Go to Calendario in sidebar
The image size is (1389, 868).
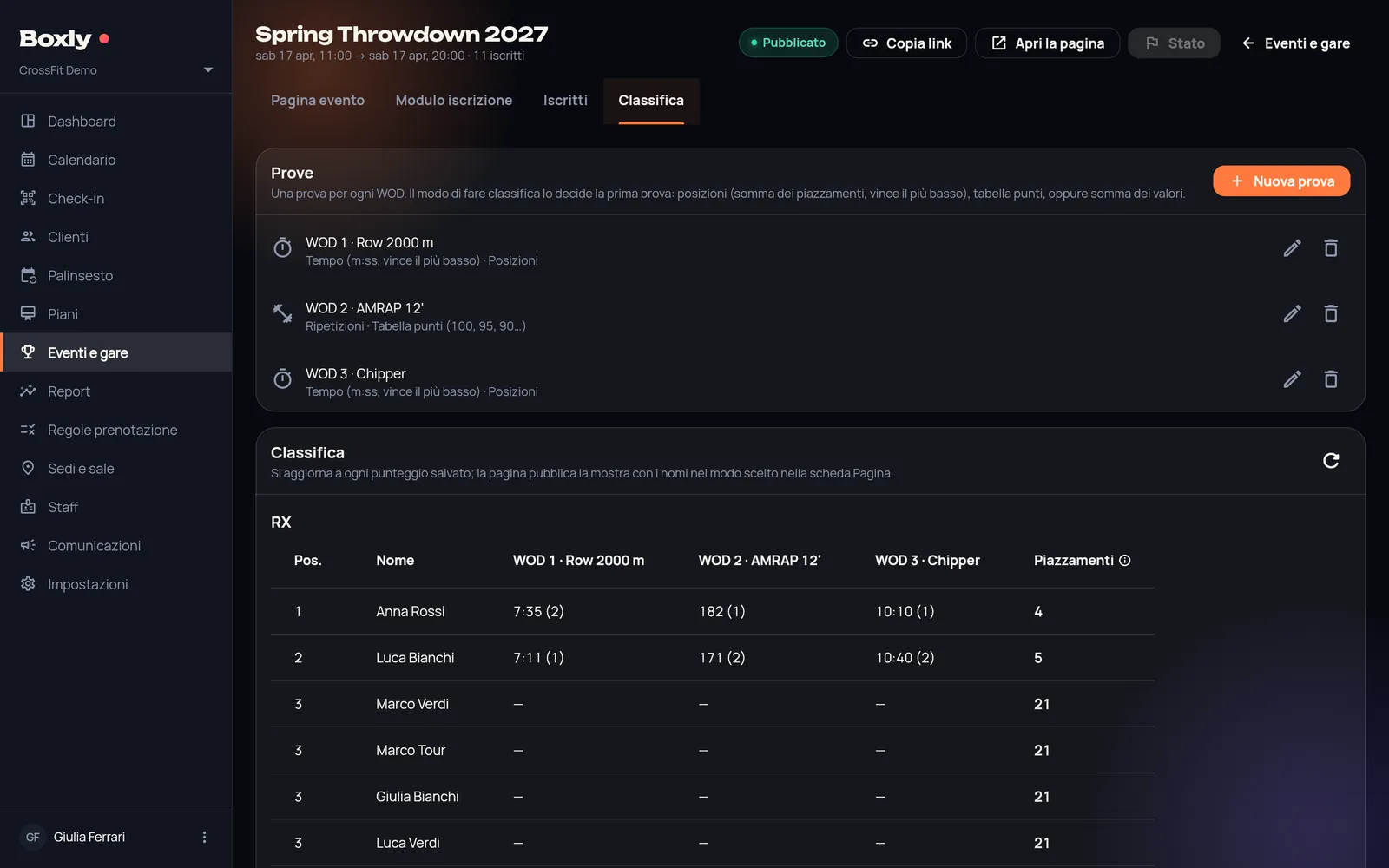(115, 160)
